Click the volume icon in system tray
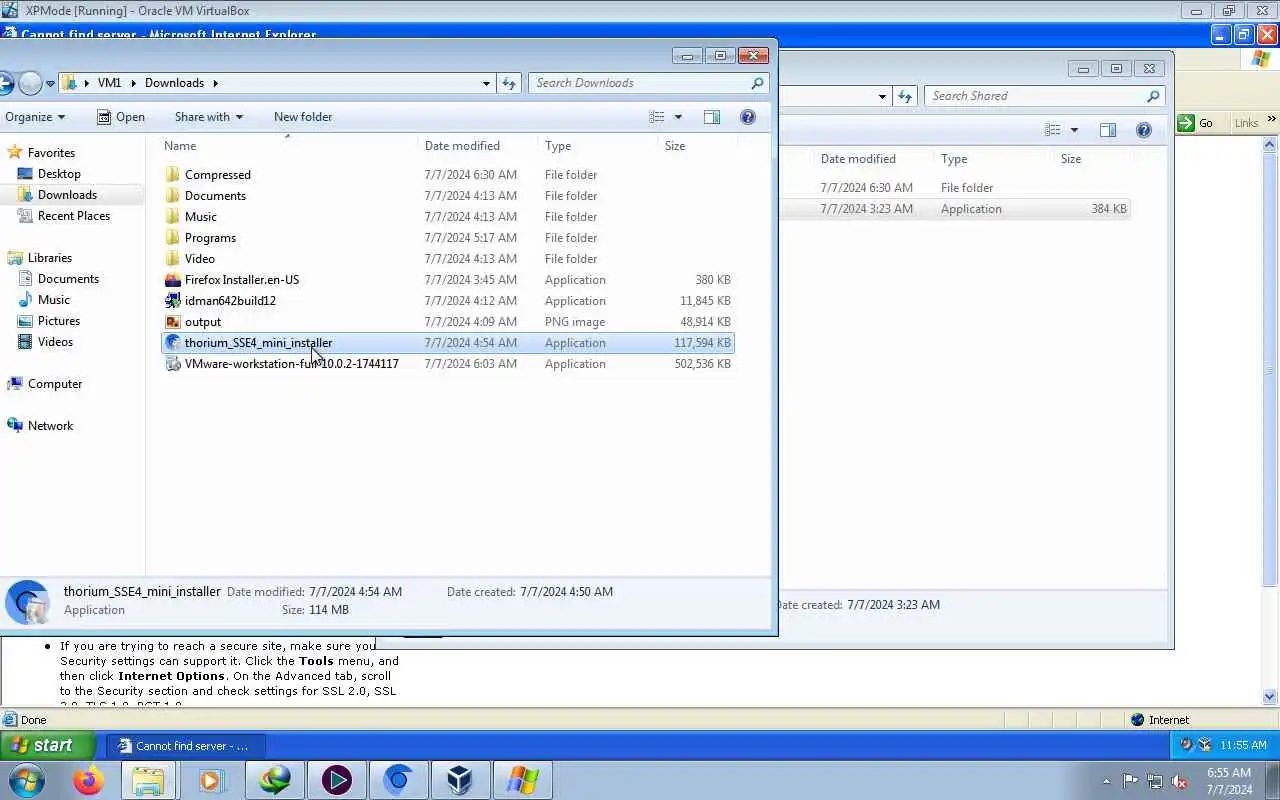 [x=1179, y=781]
